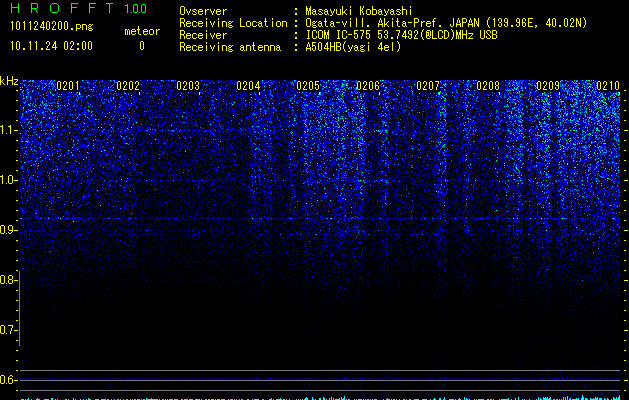This screenshot has height=400, width=629.
Task: Click the 0203 time marker
Action: (188, 86)
